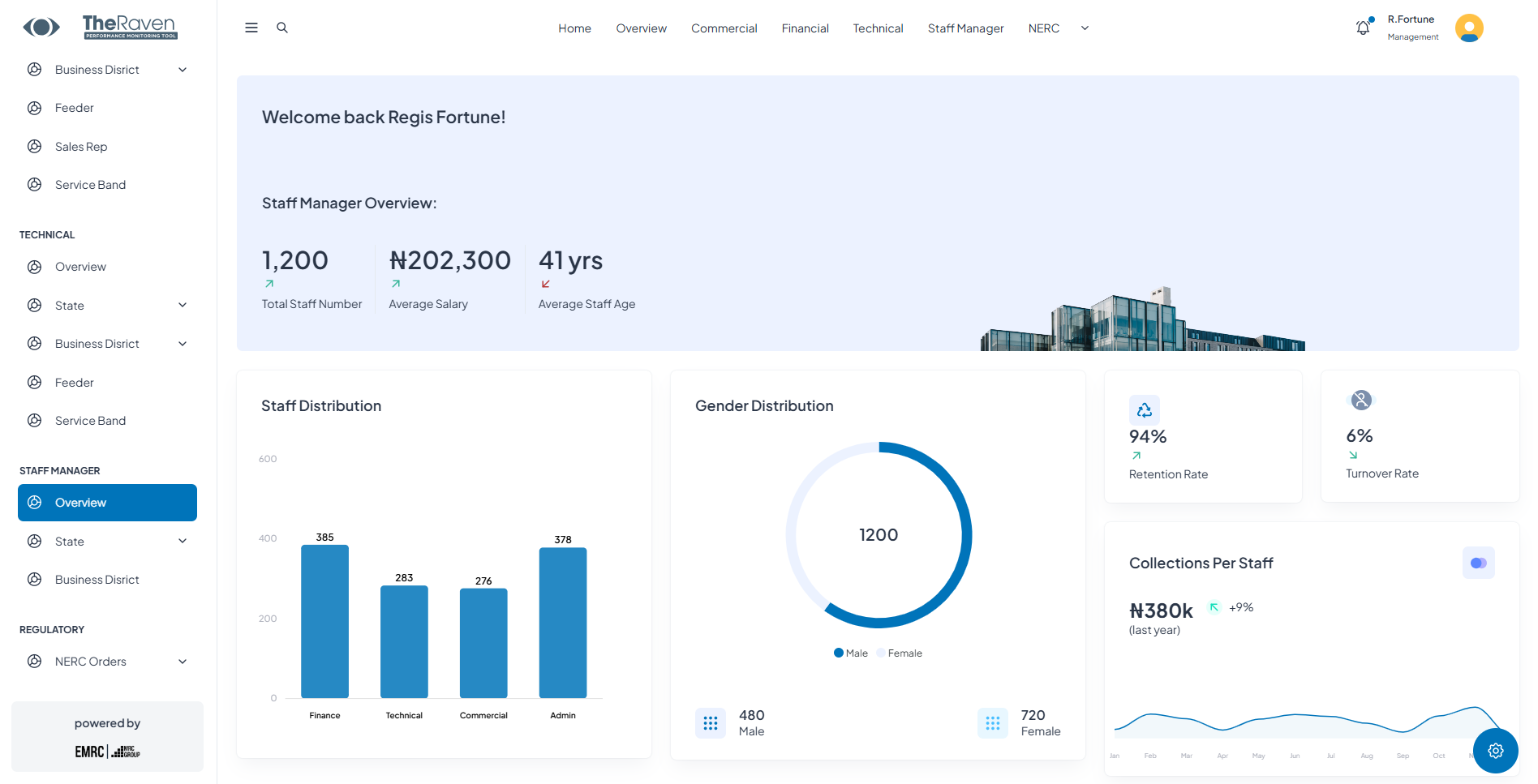Click the female count grid icon
Image resolution: width=1538 pixels, height=784 pixels.
pyautogui.click(x=992, y=723)
